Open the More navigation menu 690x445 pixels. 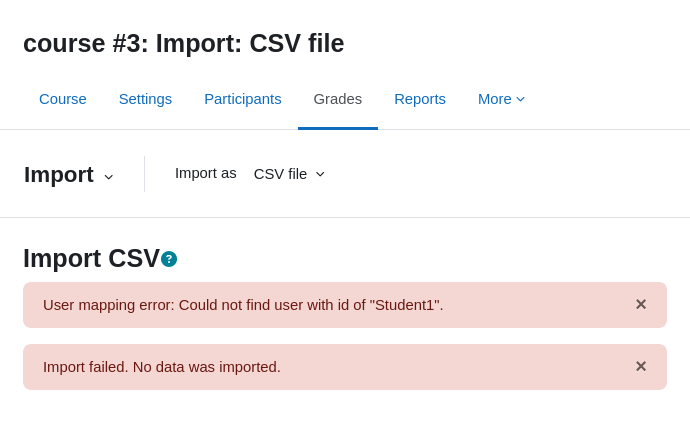(501, 99)
